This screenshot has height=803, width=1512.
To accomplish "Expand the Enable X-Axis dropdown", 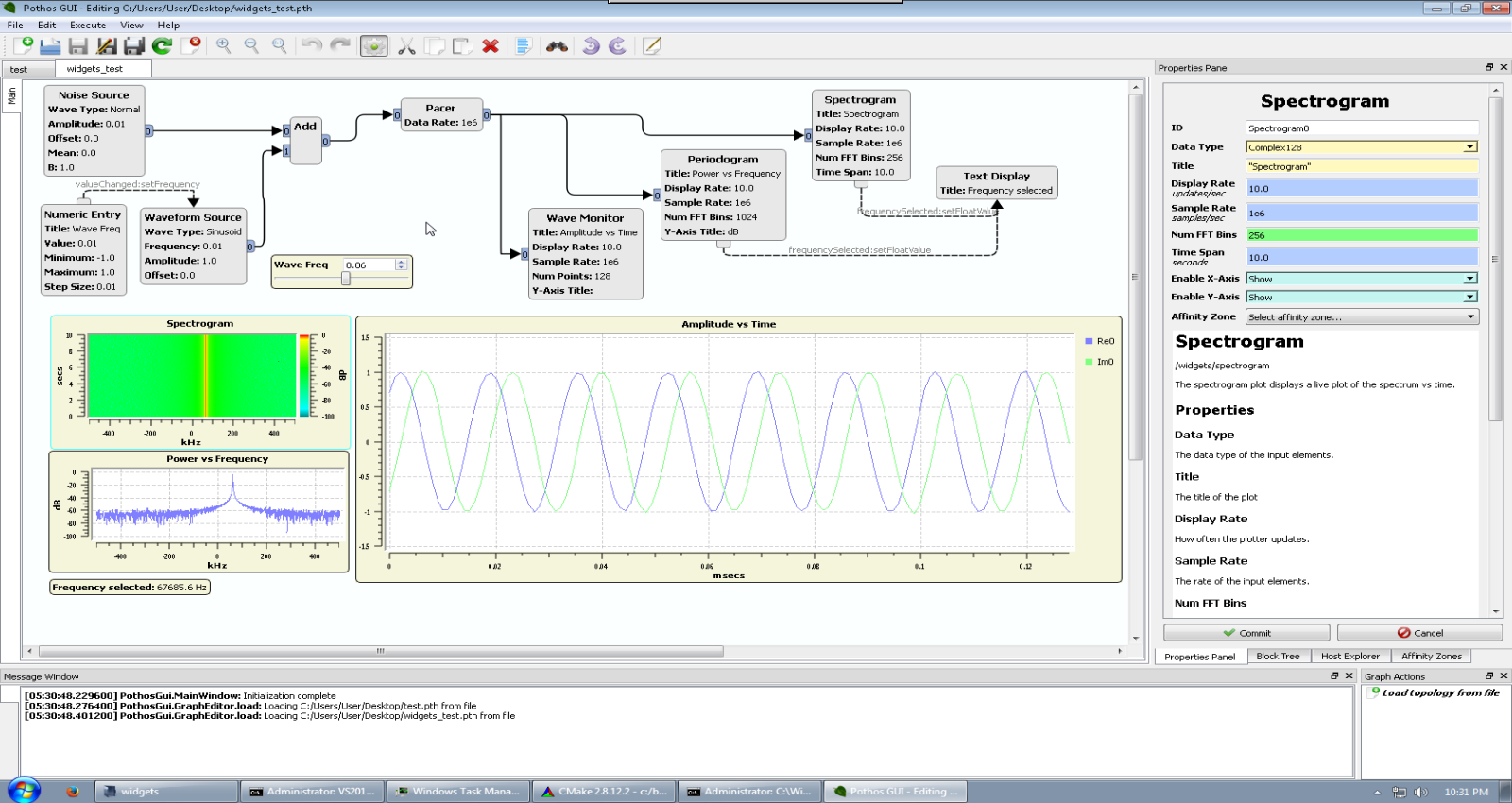I will [x=1361, y=279].
